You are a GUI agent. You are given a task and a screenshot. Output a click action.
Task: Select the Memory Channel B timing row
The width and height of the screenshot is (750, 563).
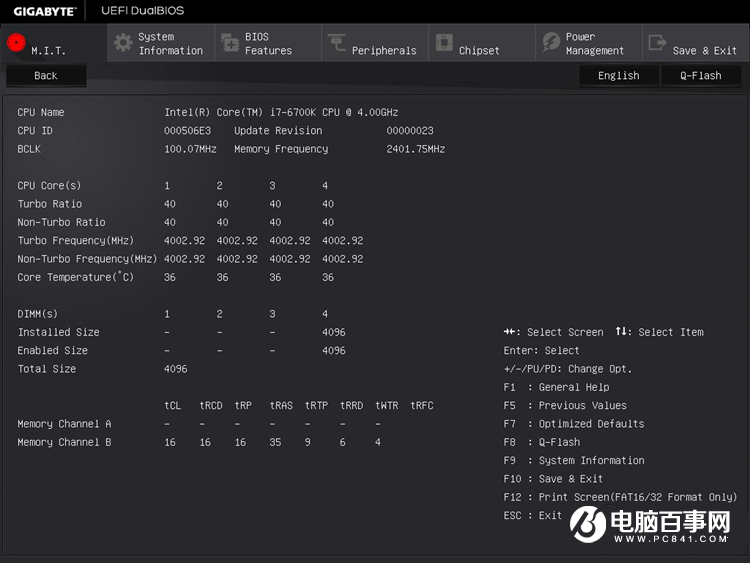[x=65, y=442]
